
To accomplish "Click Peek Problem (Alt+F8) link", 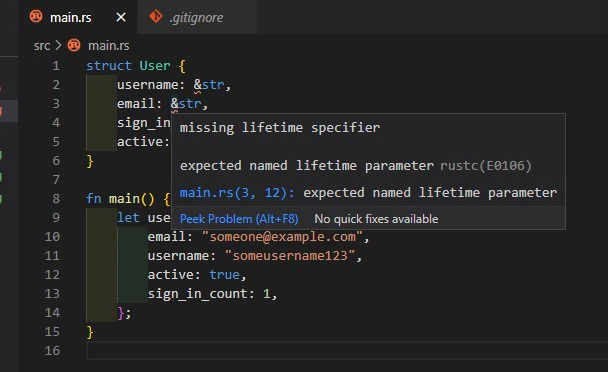I will coord(239,219).
